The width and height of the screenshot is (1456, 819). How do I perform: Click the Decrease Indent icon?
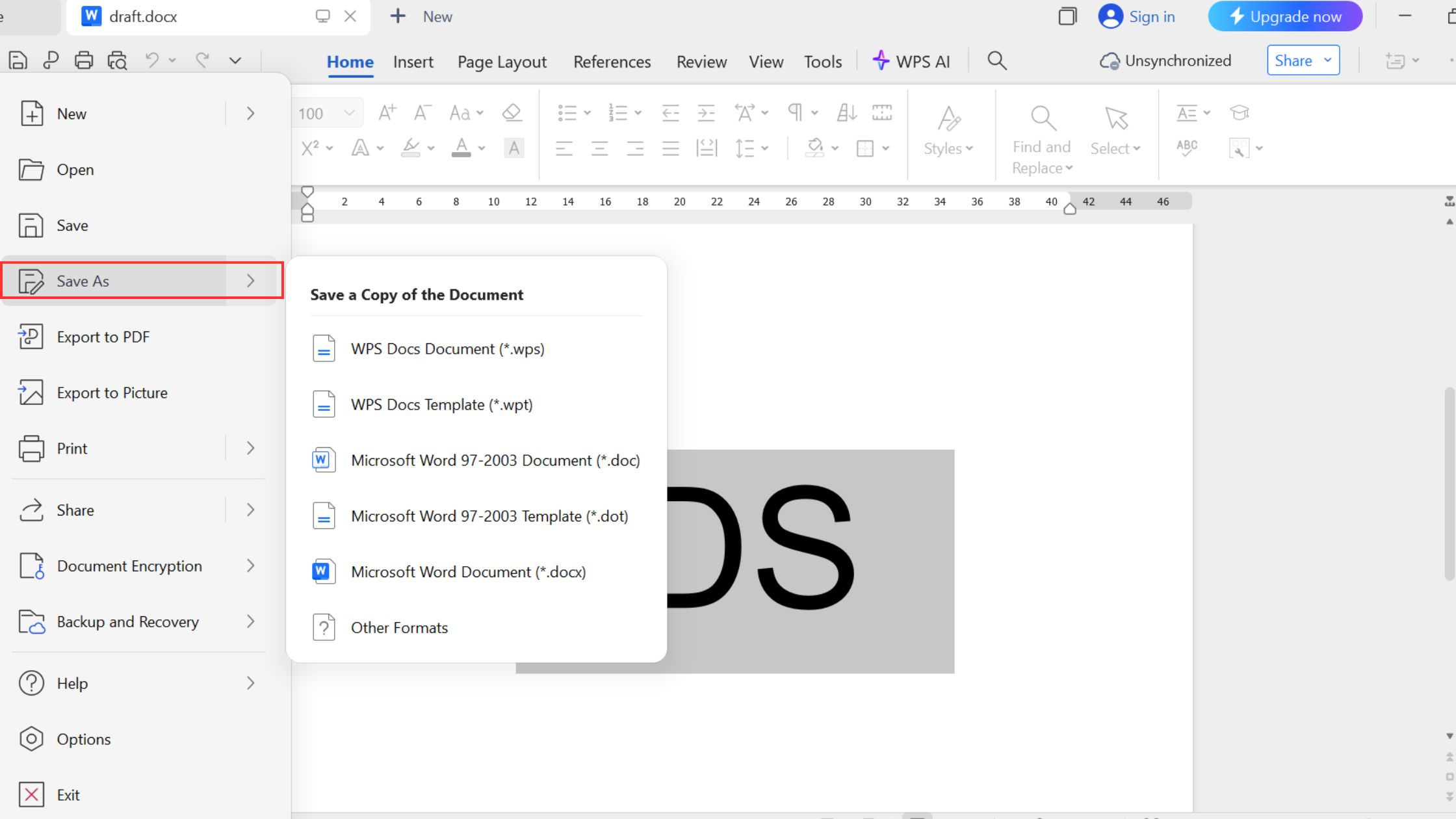click(x=670, y=112)
